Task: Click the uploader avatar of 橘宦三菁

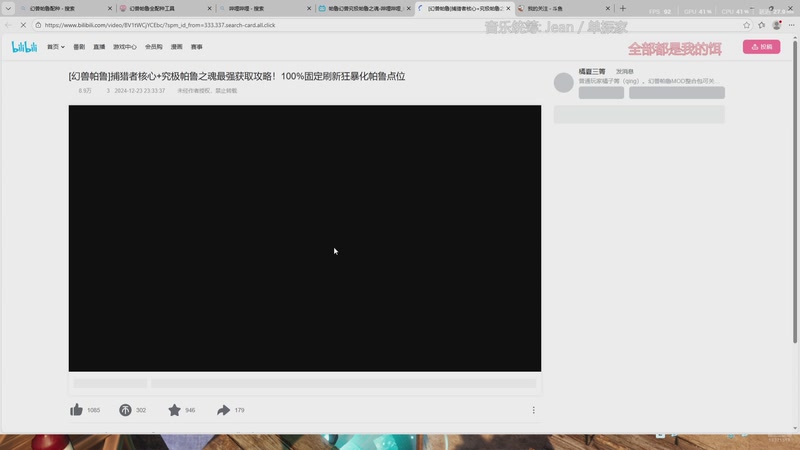Action: (564, 83)
